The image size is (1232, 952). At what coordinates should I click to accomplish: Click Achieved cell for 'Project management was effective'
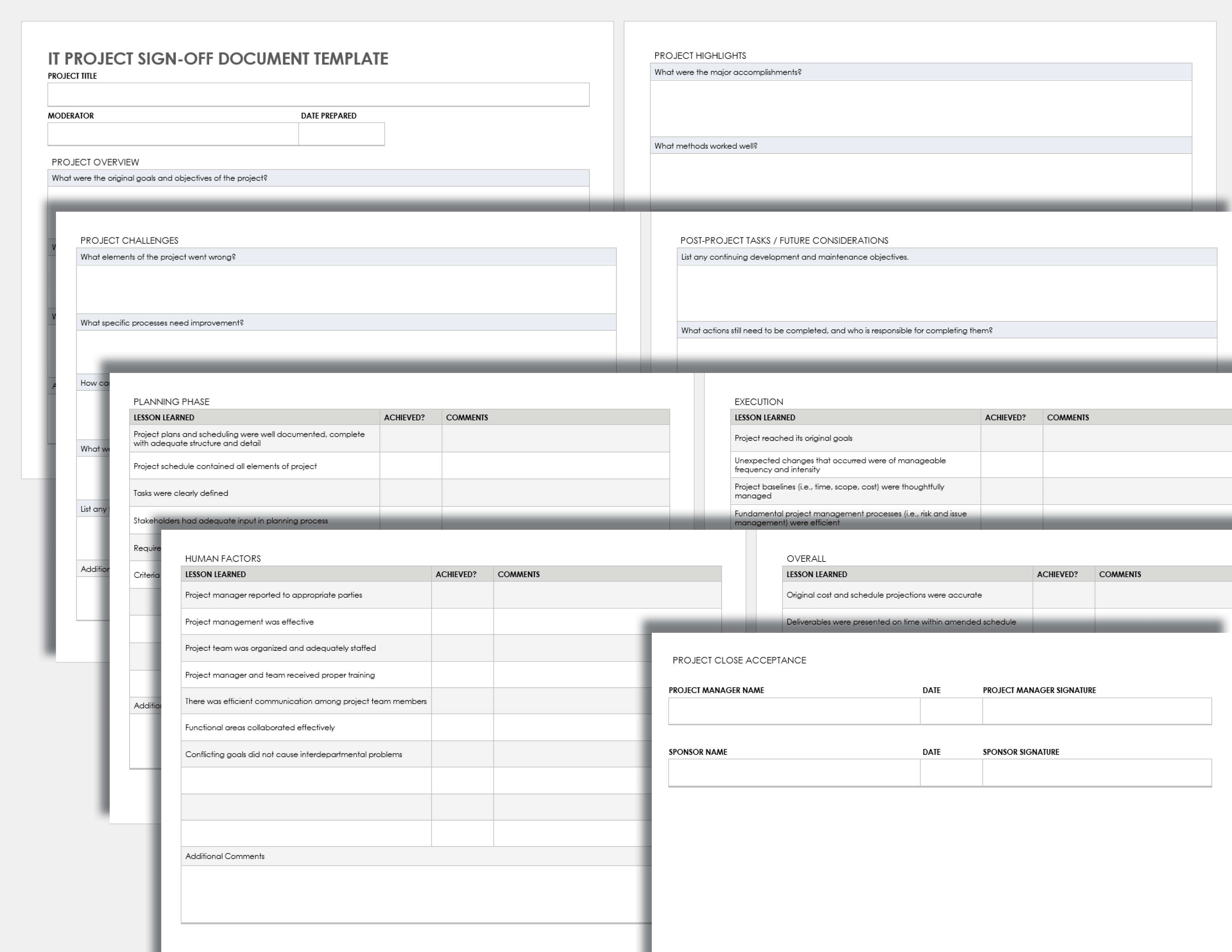[x=463, y=622]
